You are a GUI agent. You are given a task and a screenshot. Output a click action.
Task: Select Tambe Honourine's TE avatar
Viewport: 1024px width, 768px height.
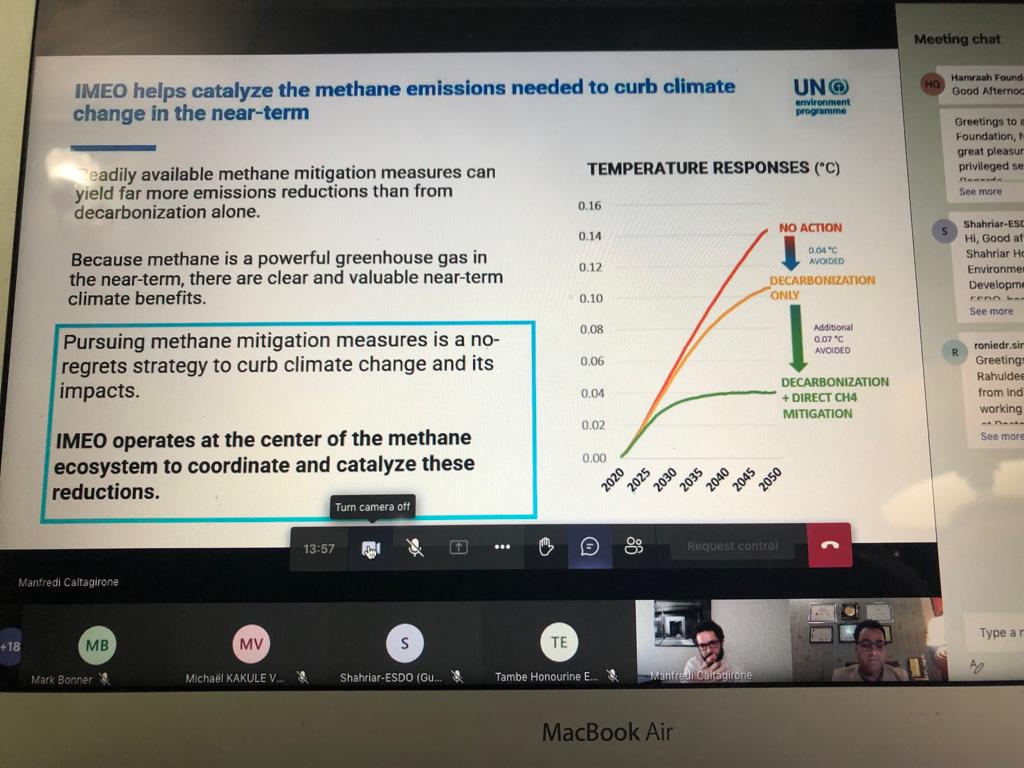[559, 642]
